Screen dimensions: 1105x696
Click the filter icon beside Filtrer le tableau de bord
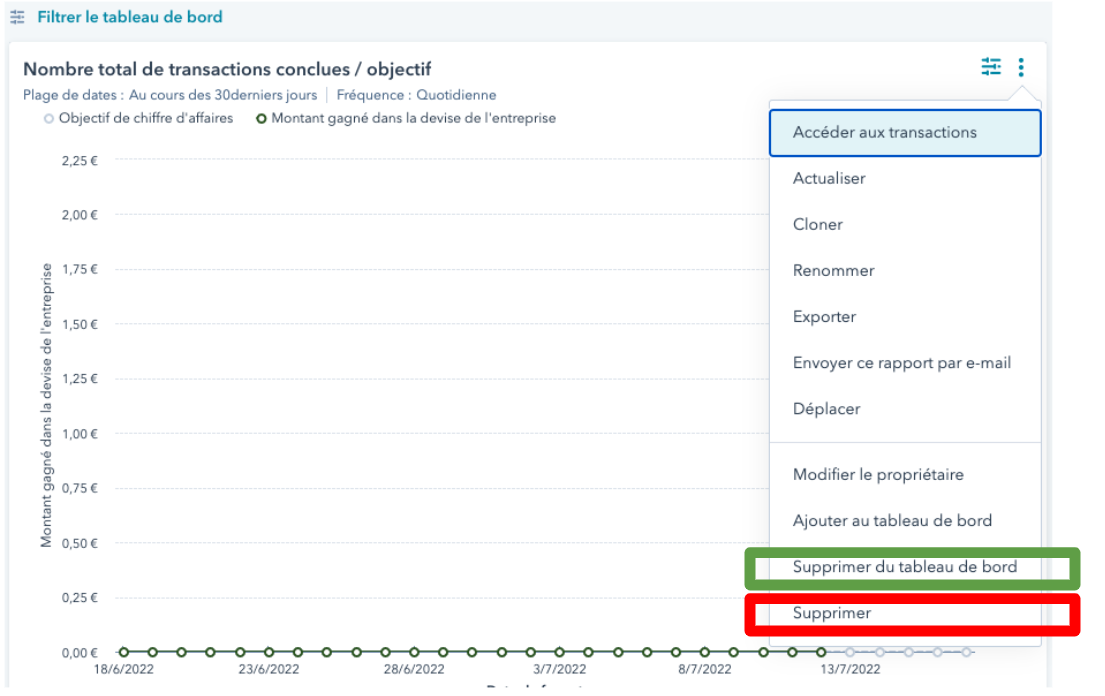coord(17,18)
